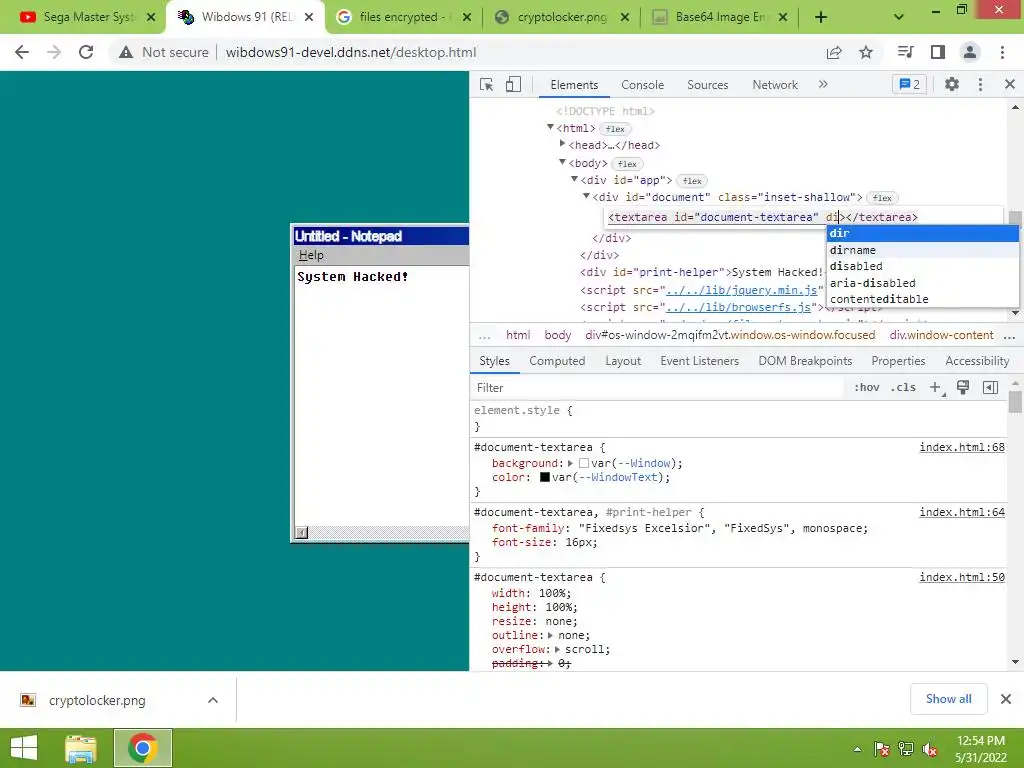1024x768 pixels.
Task: Open the Chrome three-dot menu
Action: [x=1002, y=52]
